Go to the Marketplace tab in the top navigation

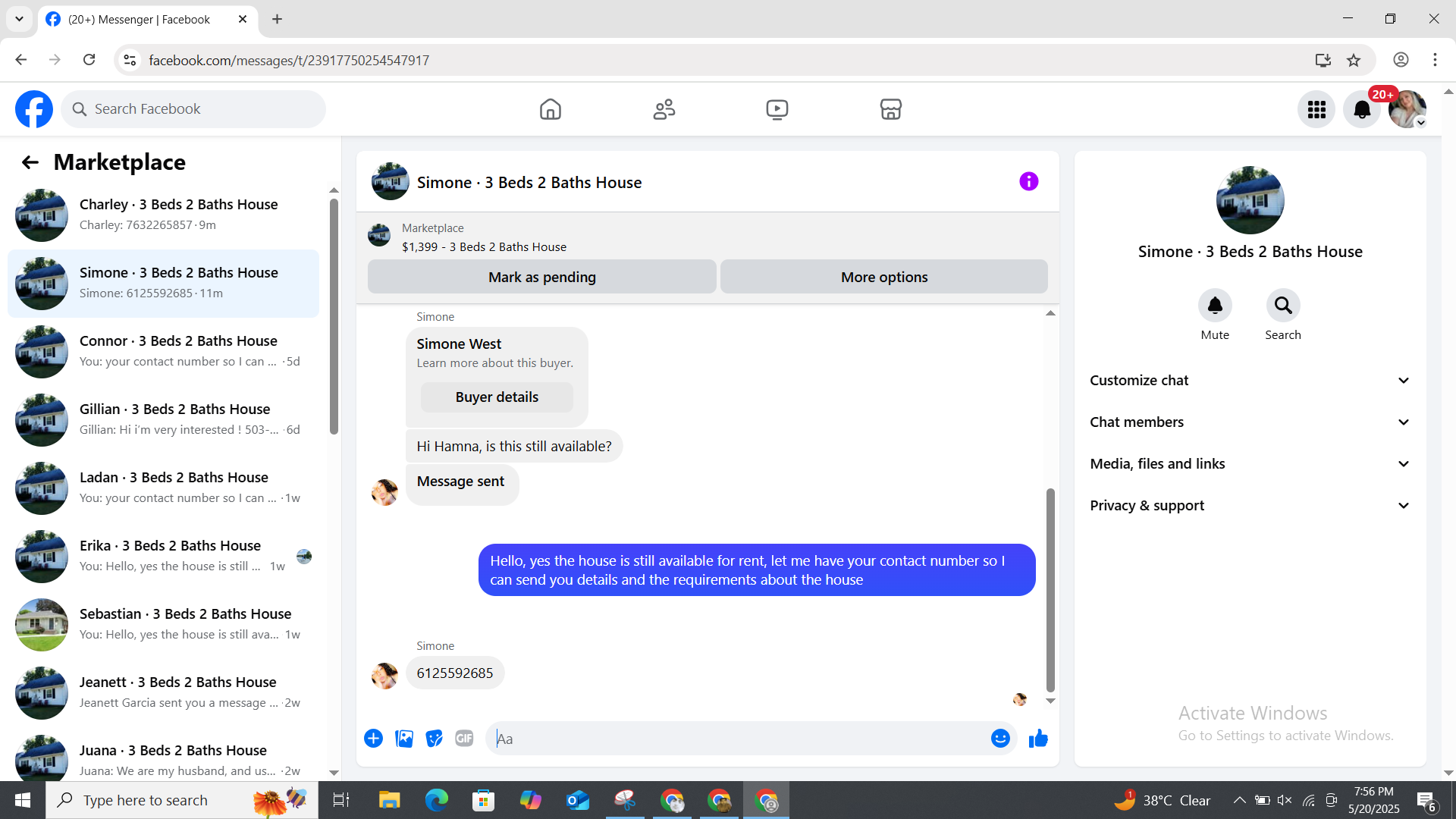890,109
